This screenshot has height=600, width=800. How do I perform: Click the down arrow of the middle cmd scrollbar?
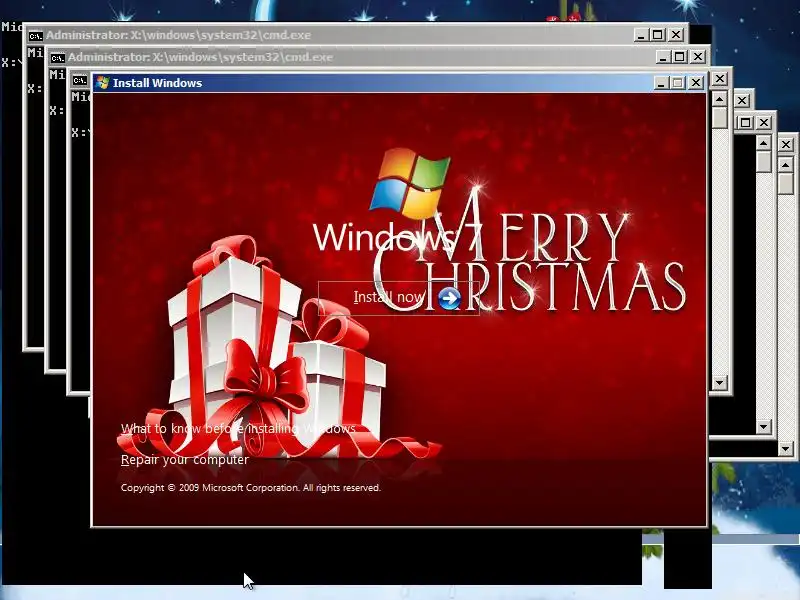pos(764,427)
